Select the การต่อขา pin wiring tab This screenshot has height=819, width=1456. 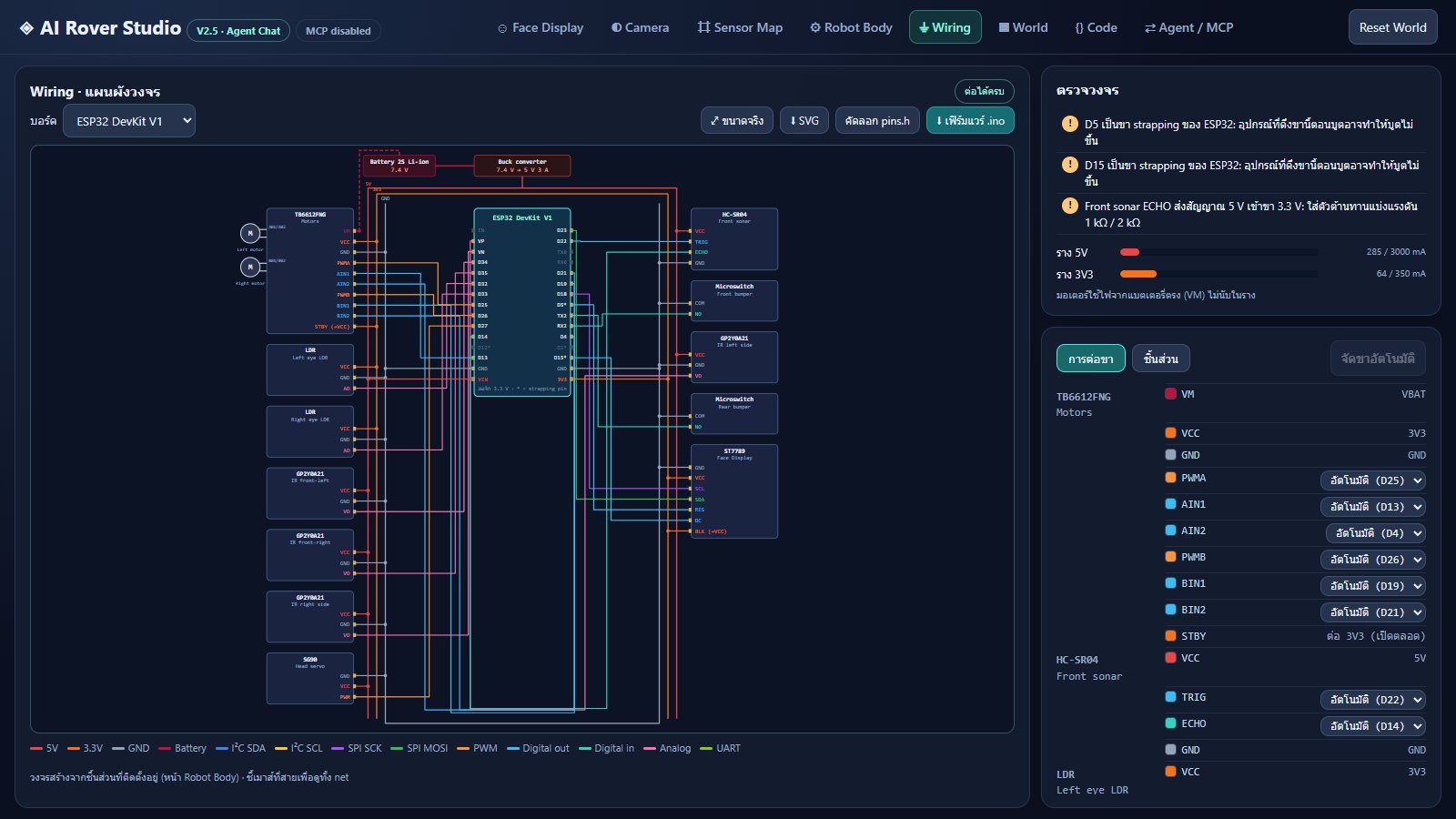point(1091,359)
